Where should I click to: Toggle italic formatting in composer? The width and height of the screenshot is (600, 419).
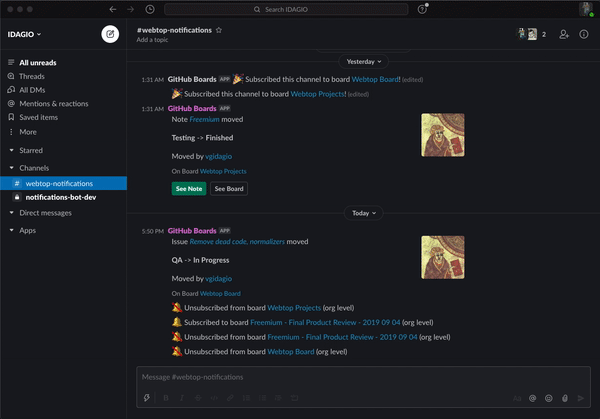182,398
